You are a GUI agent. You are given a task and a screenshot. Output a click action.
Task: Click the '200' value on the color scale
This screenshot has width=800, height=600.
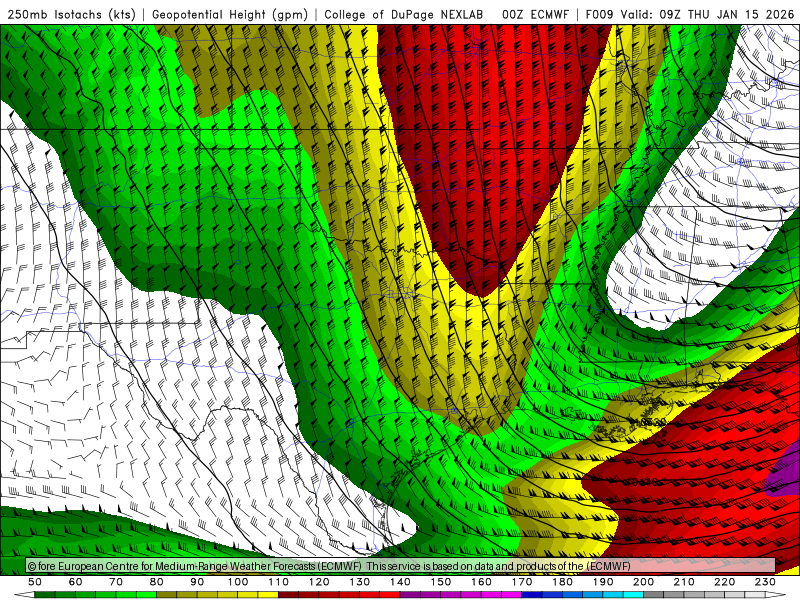(x=644, y=582)
